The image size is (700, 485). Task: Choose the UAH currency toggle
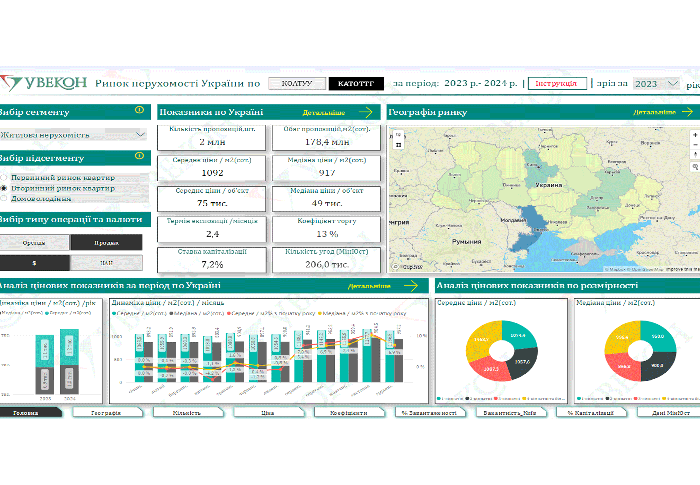pyautogui.click(x=107, y=263)
